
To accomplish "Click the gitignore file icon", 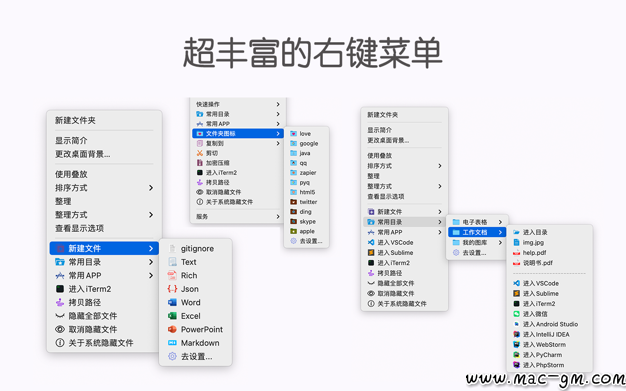I will 172,249.
